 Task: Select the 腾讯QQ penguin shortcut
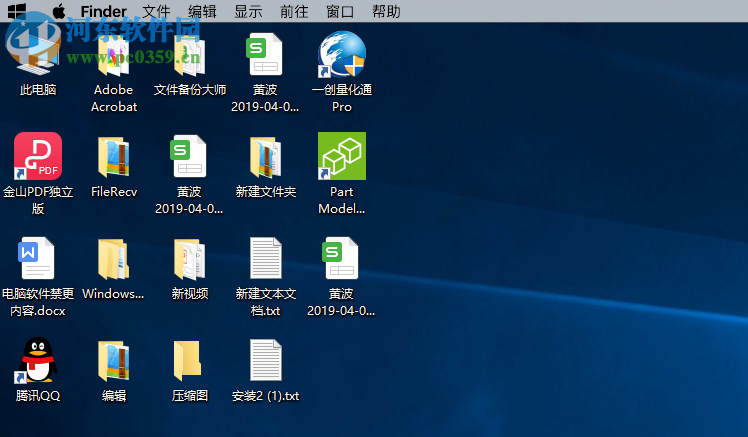click(x=37, y=360)
